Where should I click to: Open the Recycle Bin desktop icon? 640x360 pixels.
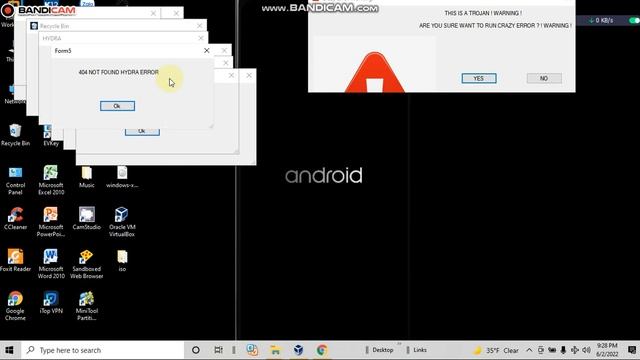(15, 135)
